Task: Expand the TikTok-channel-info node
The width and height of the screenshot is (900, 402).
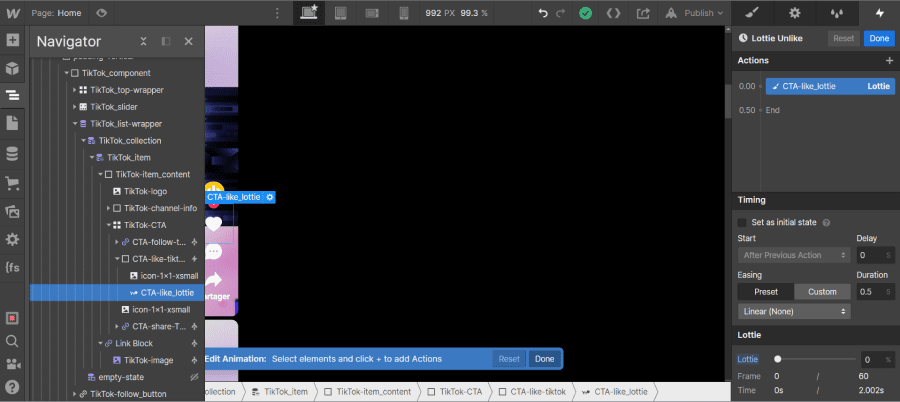Action: click(108, 208)
